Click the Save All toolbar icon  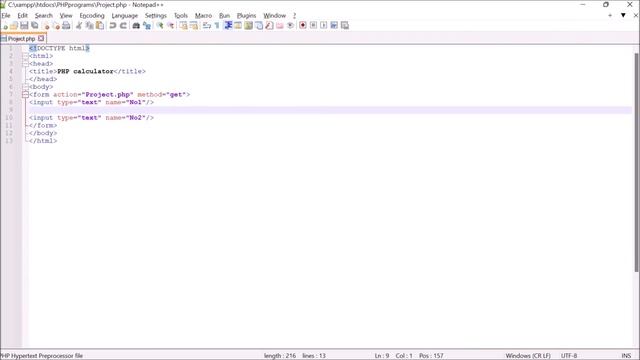tap(35, 26)
